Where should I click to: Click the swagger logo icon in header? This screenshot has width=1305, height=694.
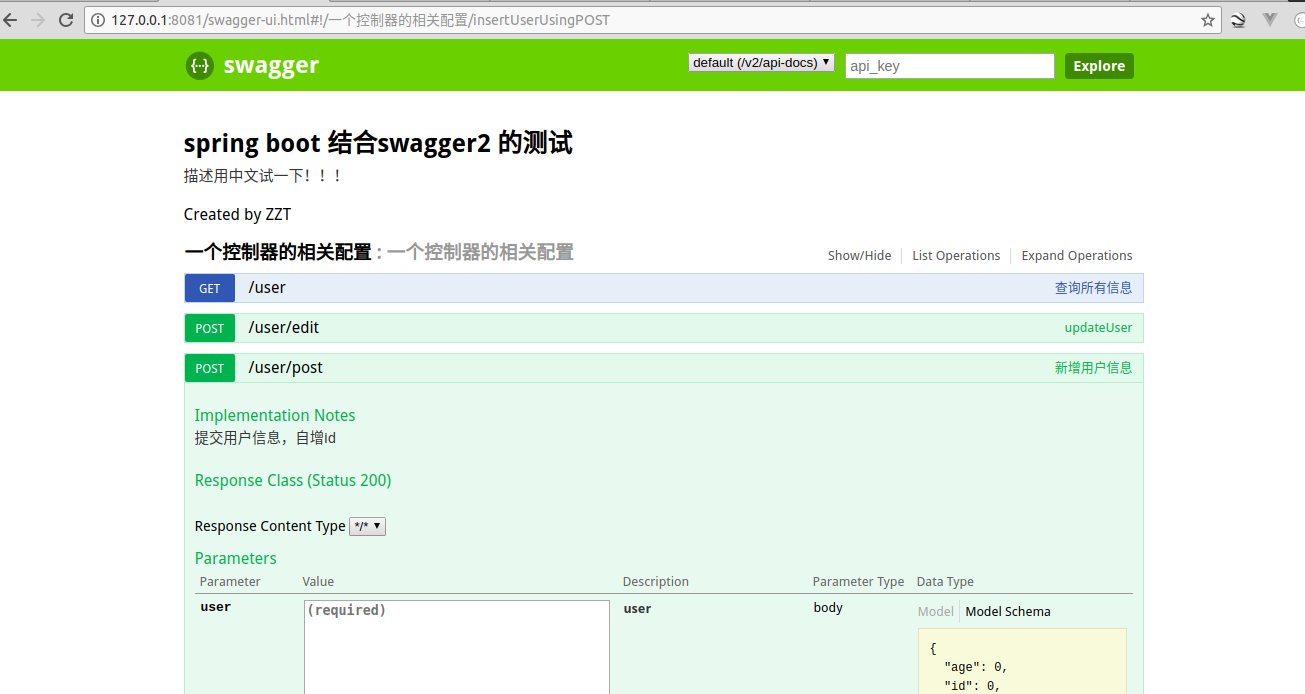click(x=199, y=66)
